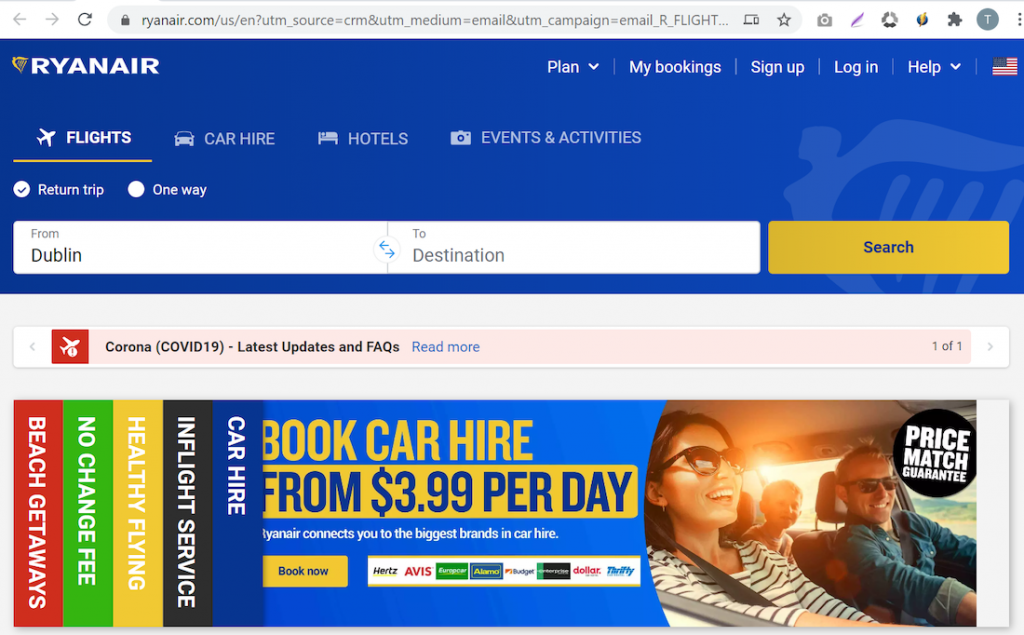Open the Sign up page
This screenshot has width=1024, height=635.
coord(777,66)
